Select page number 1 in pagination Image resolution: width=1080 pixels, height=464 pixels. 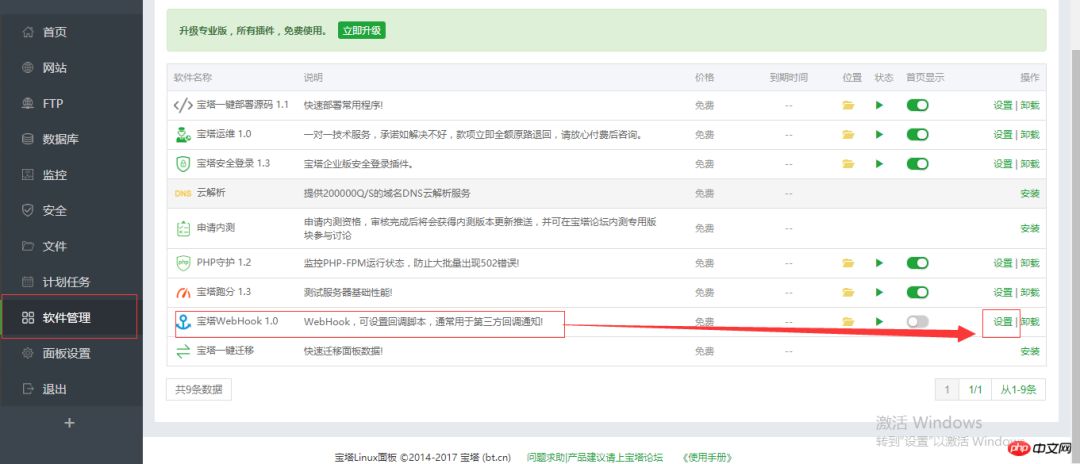point(947,390)
